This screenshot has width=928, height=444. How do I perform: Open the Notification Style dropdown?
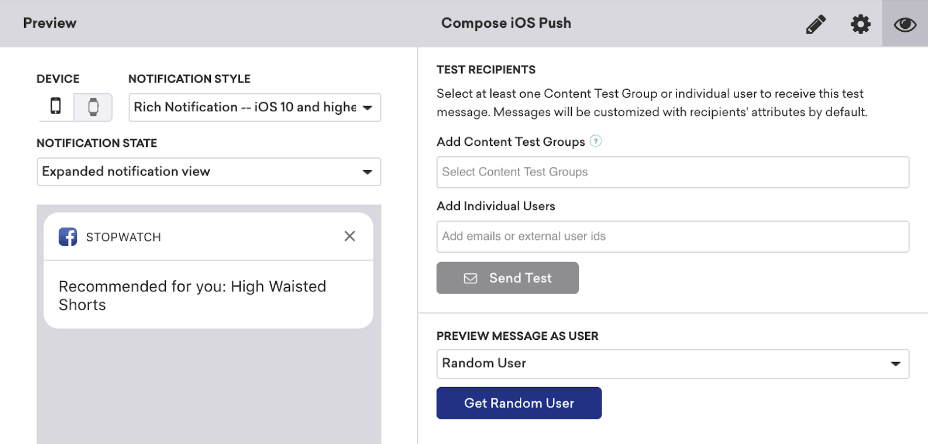pos(255,107)
